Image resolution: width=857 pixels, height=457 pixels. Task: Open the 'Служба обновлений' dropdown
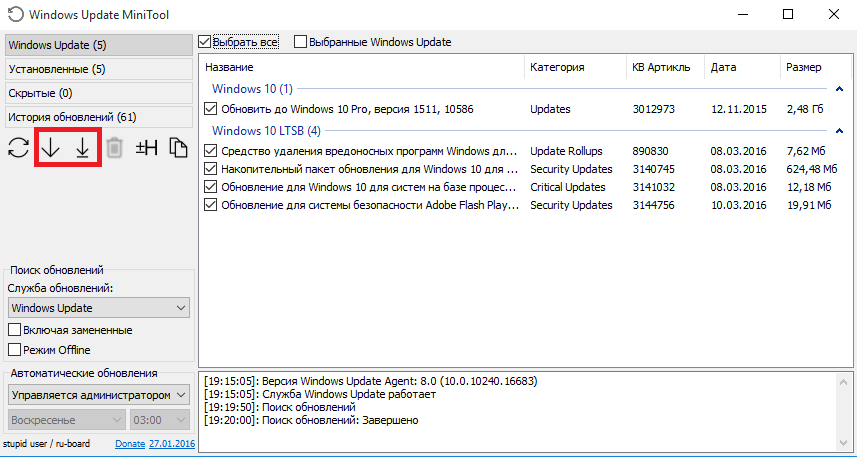coord(98,308)
